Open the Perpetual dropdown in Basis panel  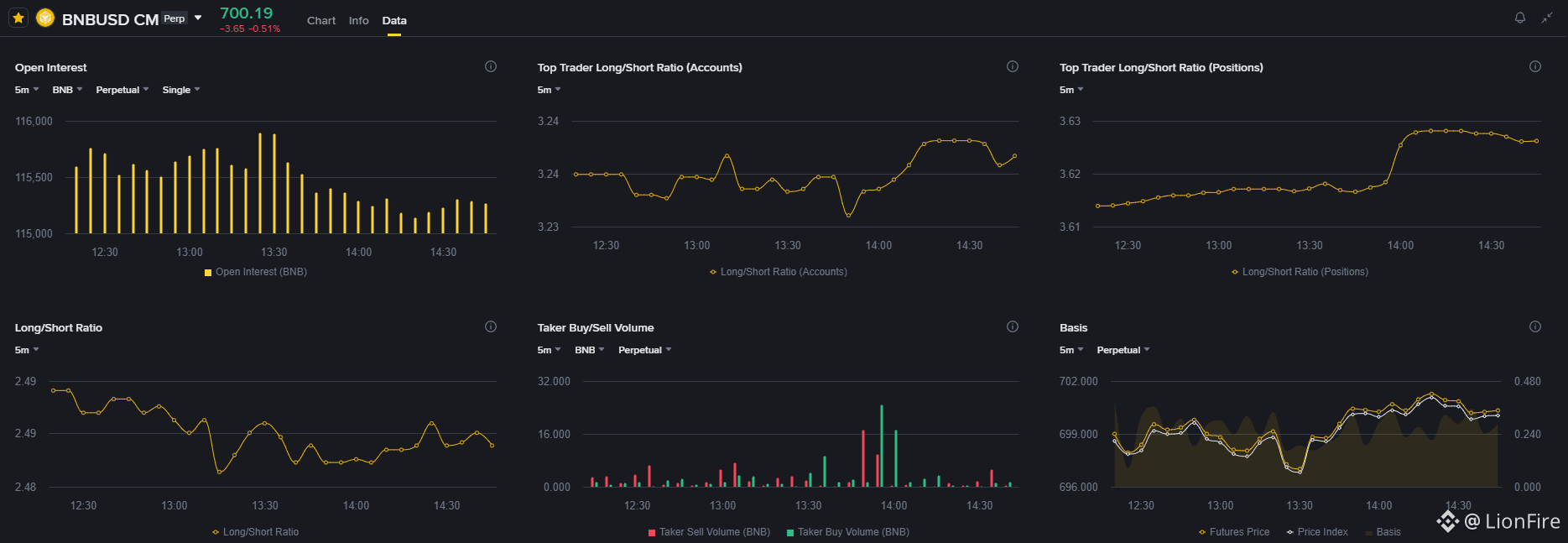pyautogui.click(x=1123, y=350)
